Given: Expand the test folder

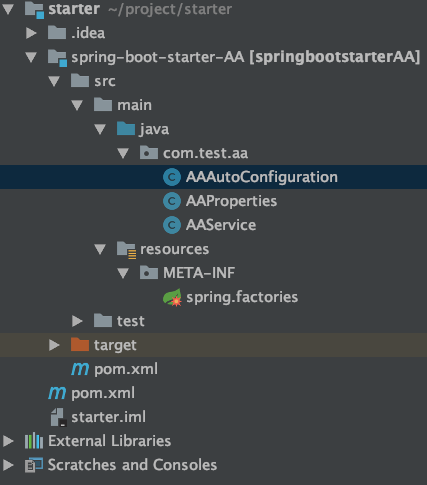Looking at the screenshot, I should tap(77, 321).
